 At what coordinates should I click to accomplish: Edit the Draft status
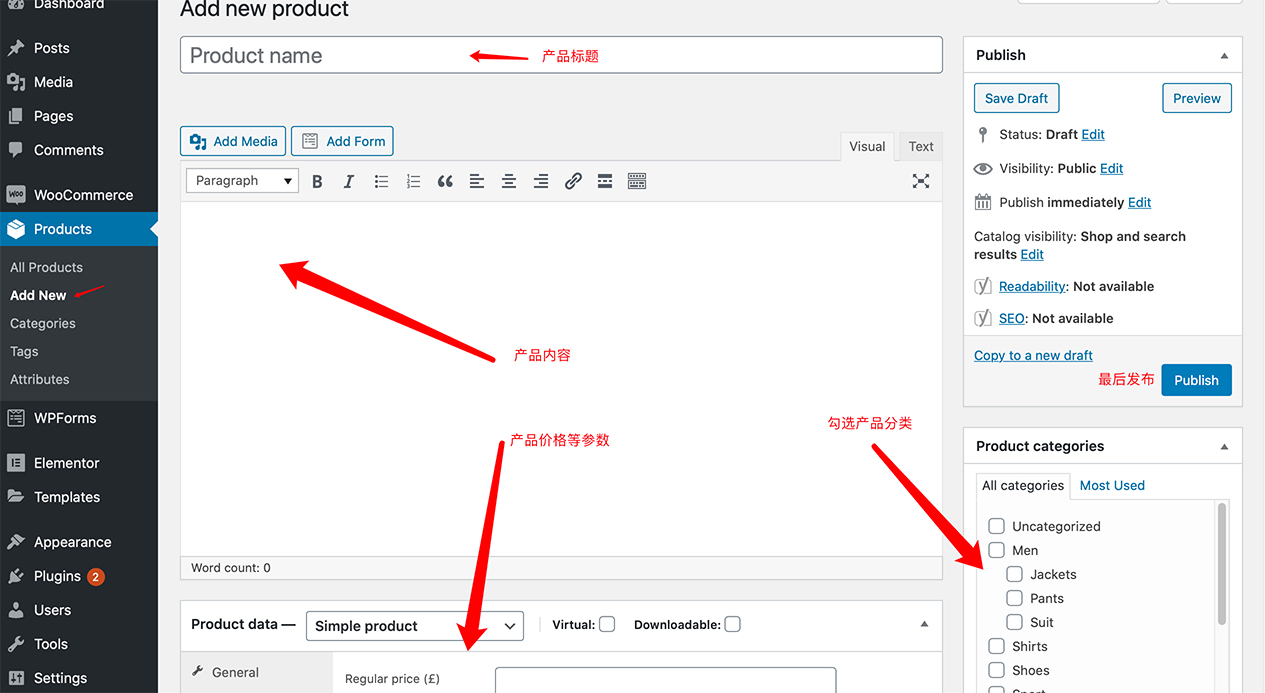tap(1093, 134)
